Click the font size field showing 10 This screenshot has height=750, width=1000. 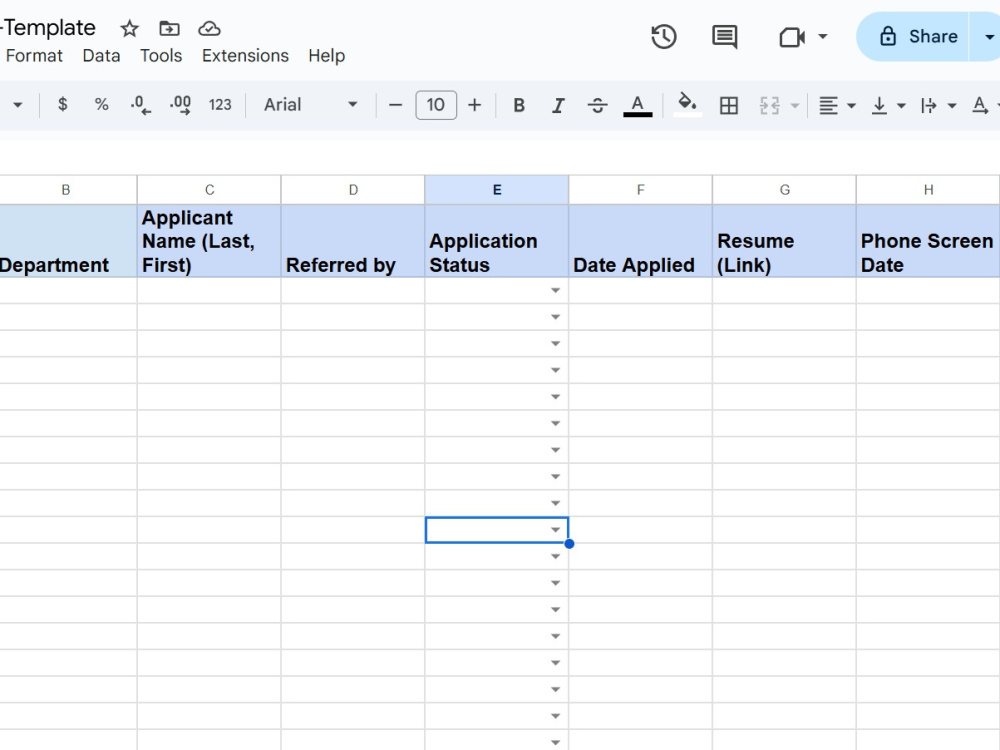pyautogui.click(x=436, y=105)
